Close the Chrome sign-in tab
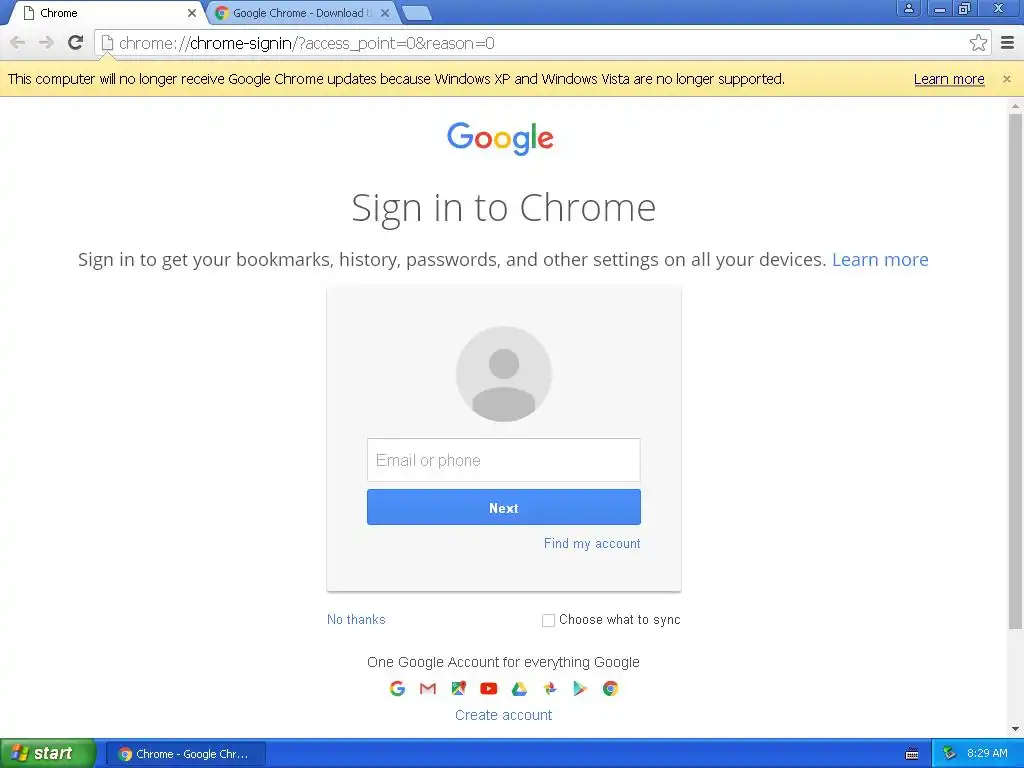This screenshot has height=768, width=1024. (191, 13)
